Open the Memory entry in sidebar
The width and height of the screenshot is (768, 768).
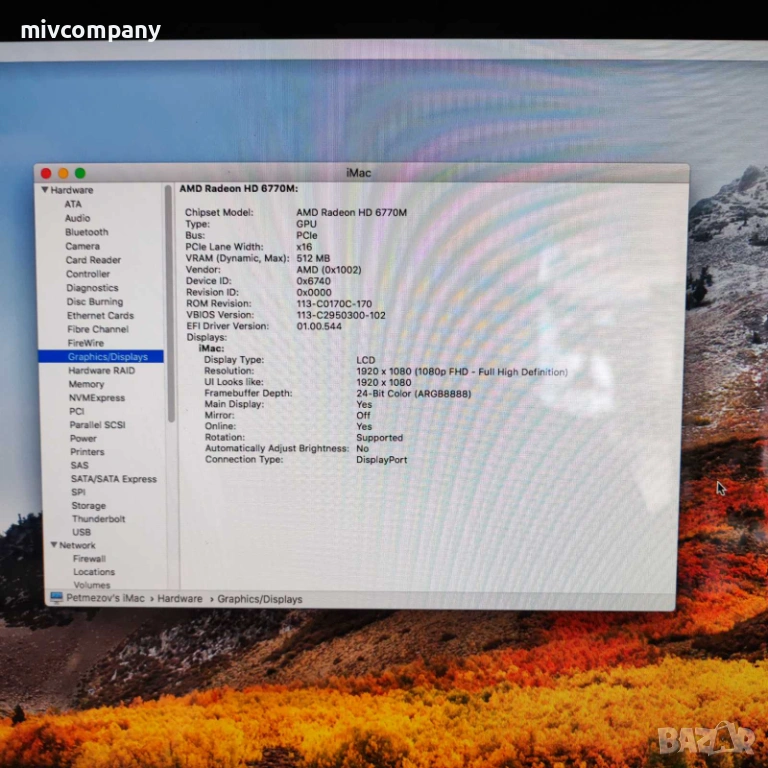tap(86, 384)
